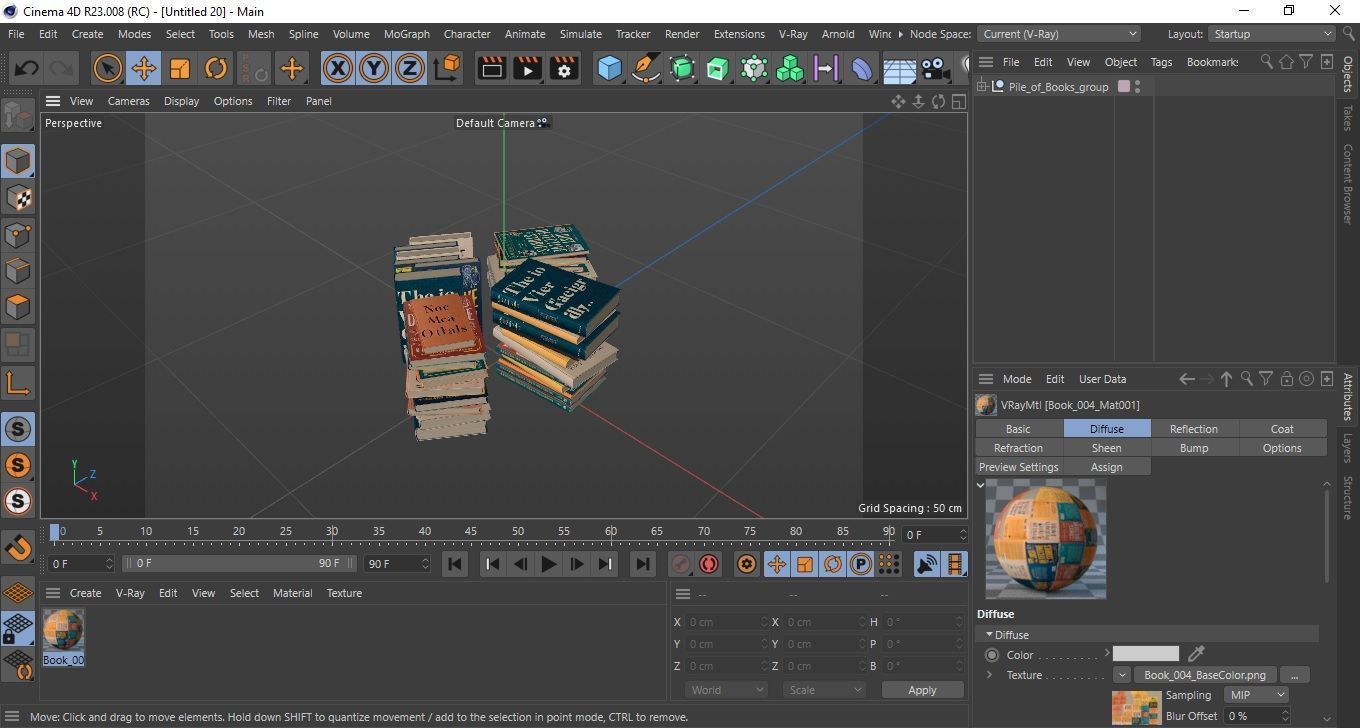The width and height of the screenshot is (1360, 728).
Task: Toggle Z axis lock
Action: (x=410, y=69)
